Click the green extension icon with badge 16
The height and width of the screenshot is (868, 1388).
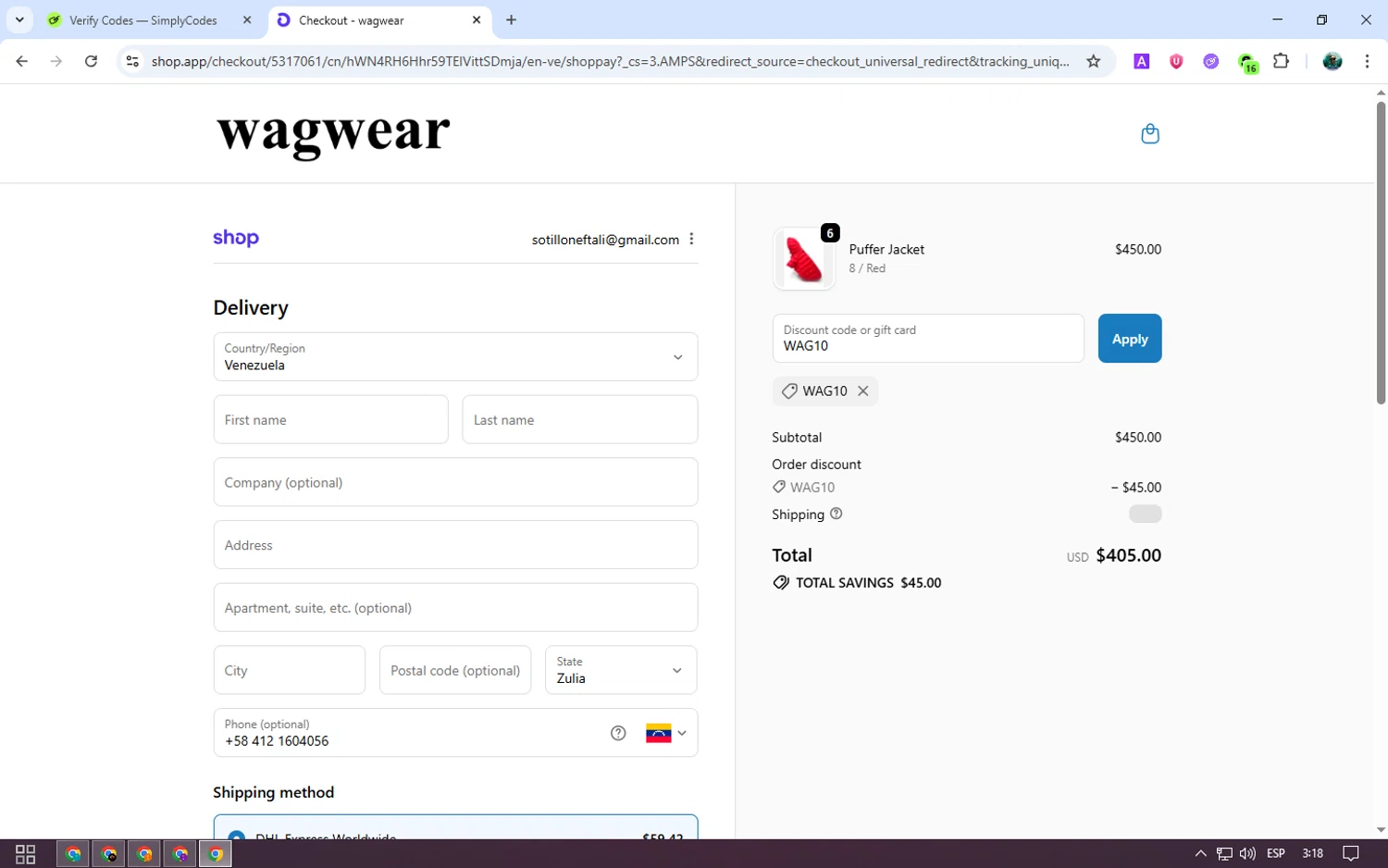coord(1247,63)
